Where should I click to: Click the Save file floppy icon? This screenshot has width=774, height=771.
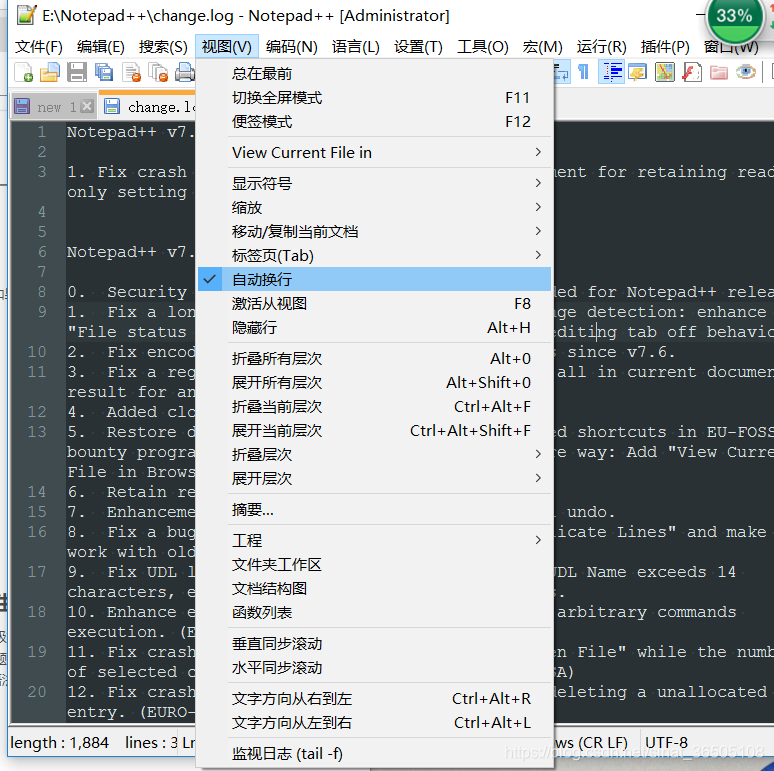point(77,73)
